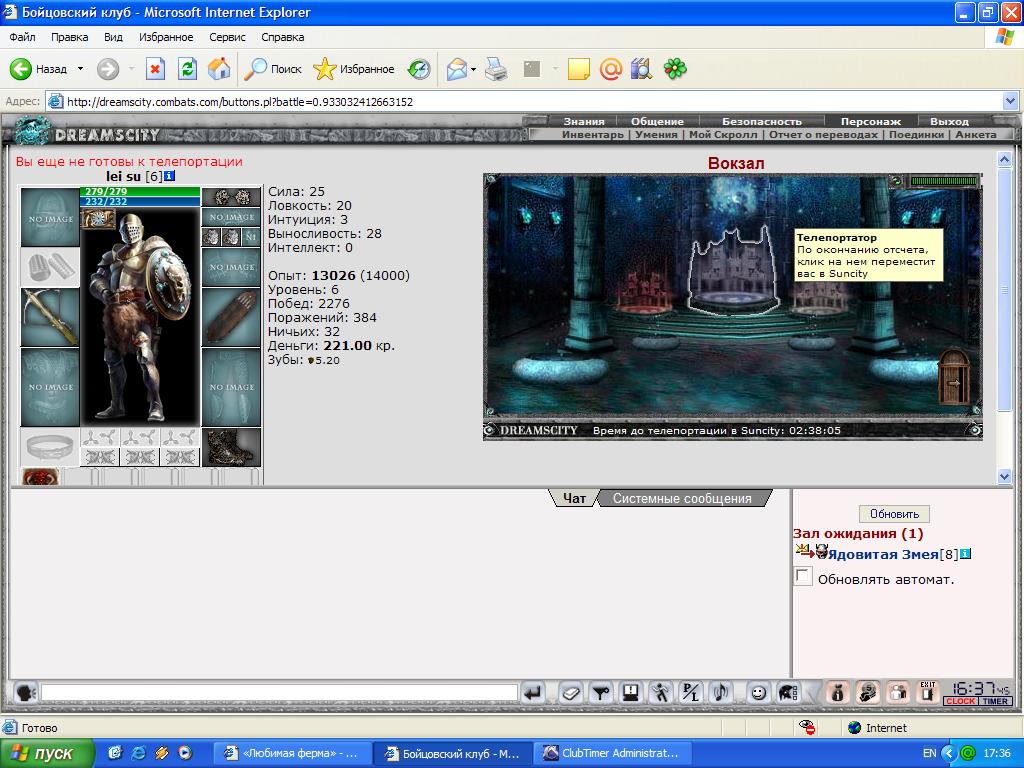Image resolution: width=1024 pixels, height=768 pixels.
Task: Click the wooden shield equipment slot
Action: coord(231,317)
